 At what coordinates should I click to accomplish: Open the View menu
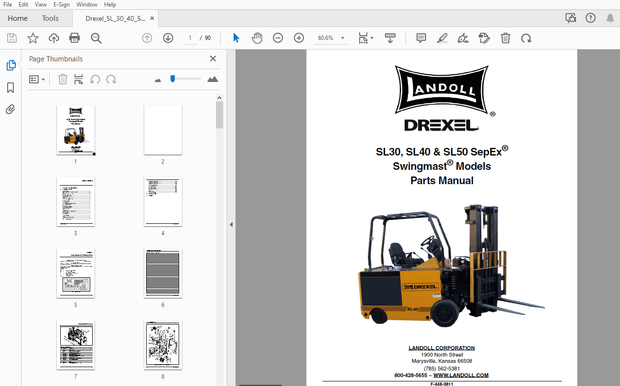click(x=40, y=4)
